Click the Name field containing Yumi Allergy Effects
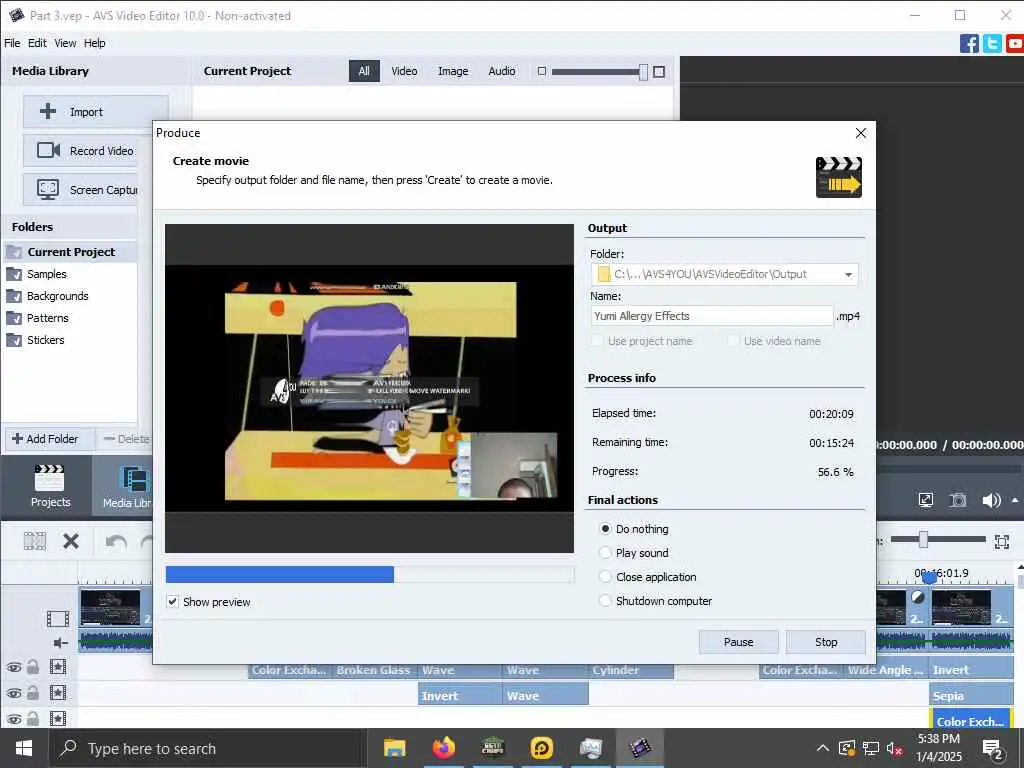This screenshot has height=768, width=1024. point(712,316)
